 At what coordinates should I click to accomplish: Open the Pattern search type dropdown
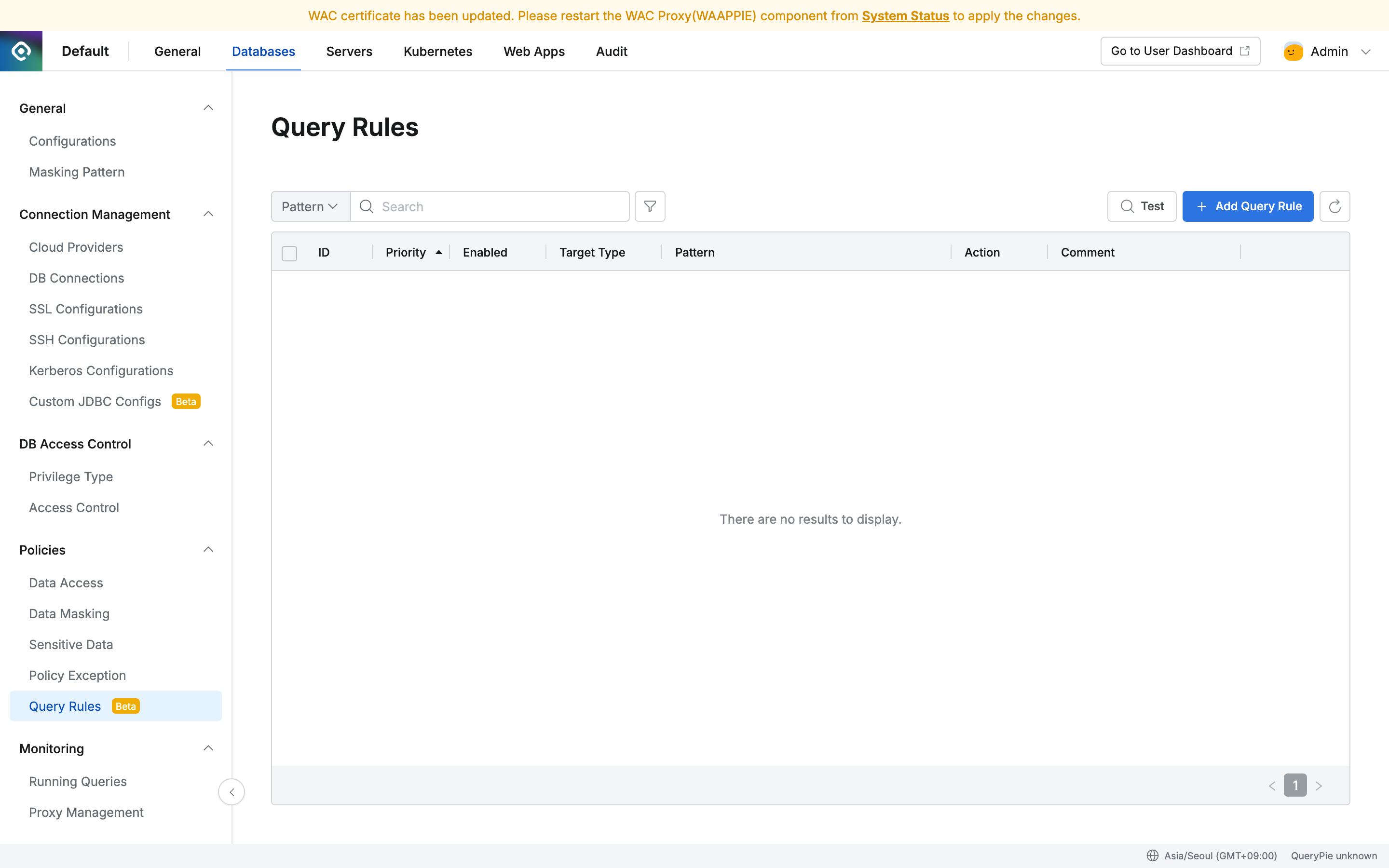311,207
